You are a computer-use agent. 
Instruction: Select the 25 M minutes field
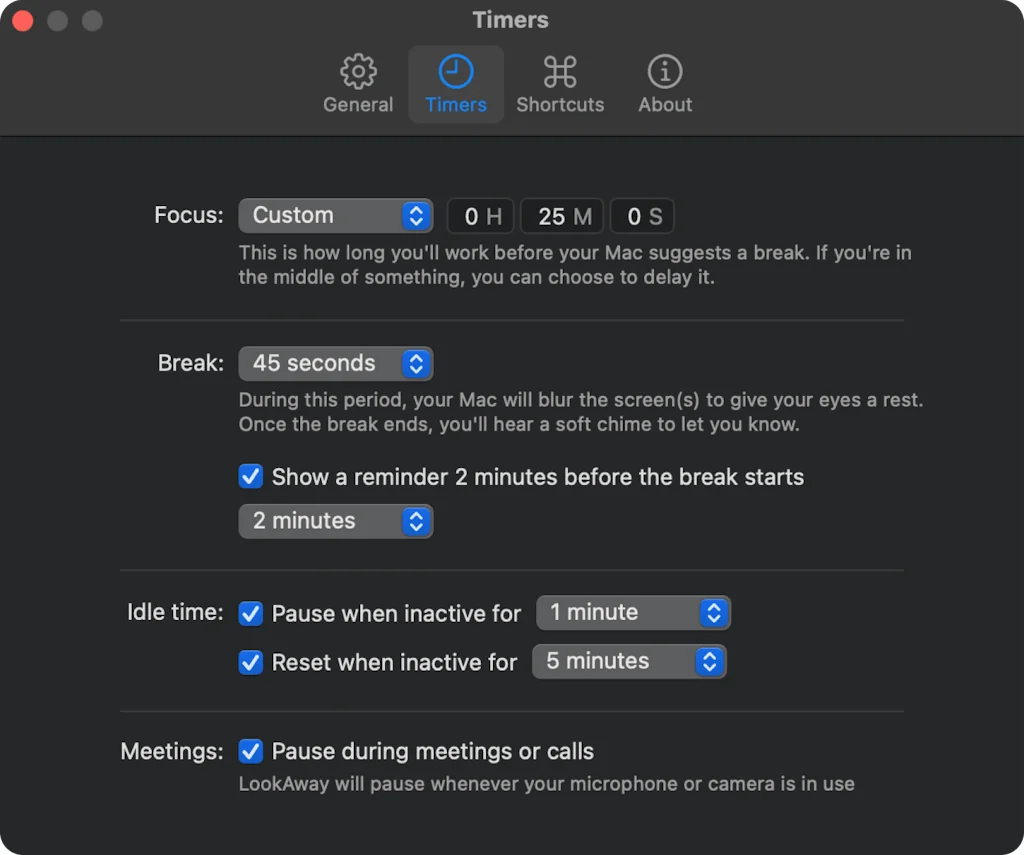pos(562,215)
